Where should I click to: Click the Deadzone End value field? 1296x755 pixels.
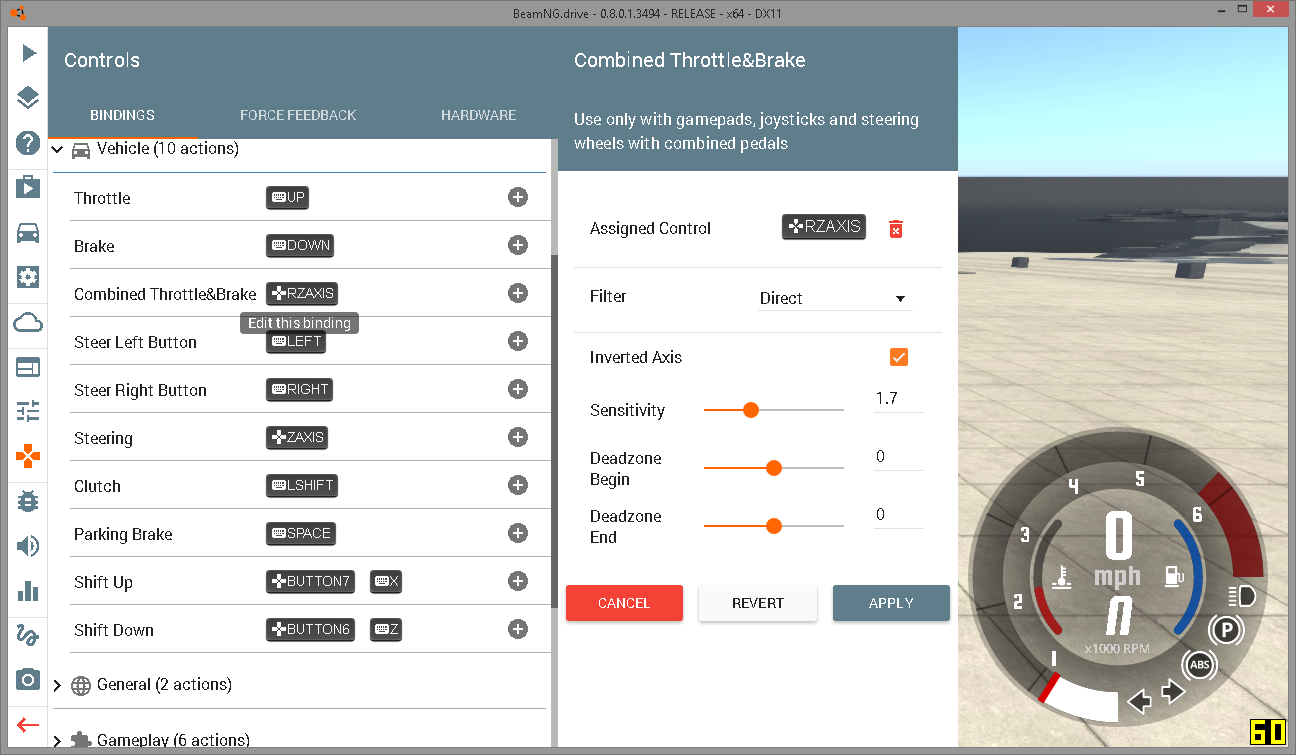click(x=898, y=515)
